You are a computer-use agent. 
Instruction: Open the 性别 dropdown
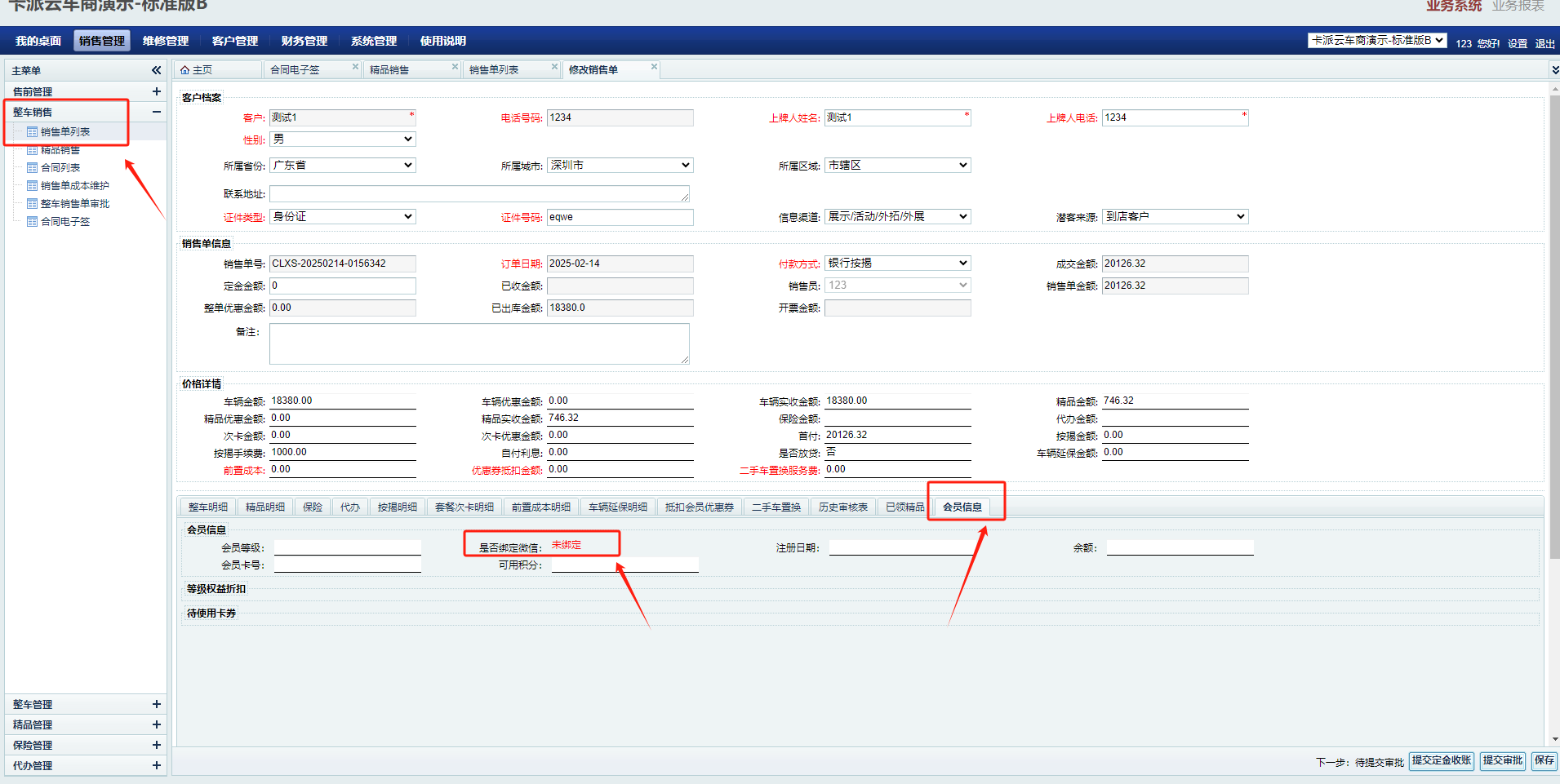click(343, 140)
